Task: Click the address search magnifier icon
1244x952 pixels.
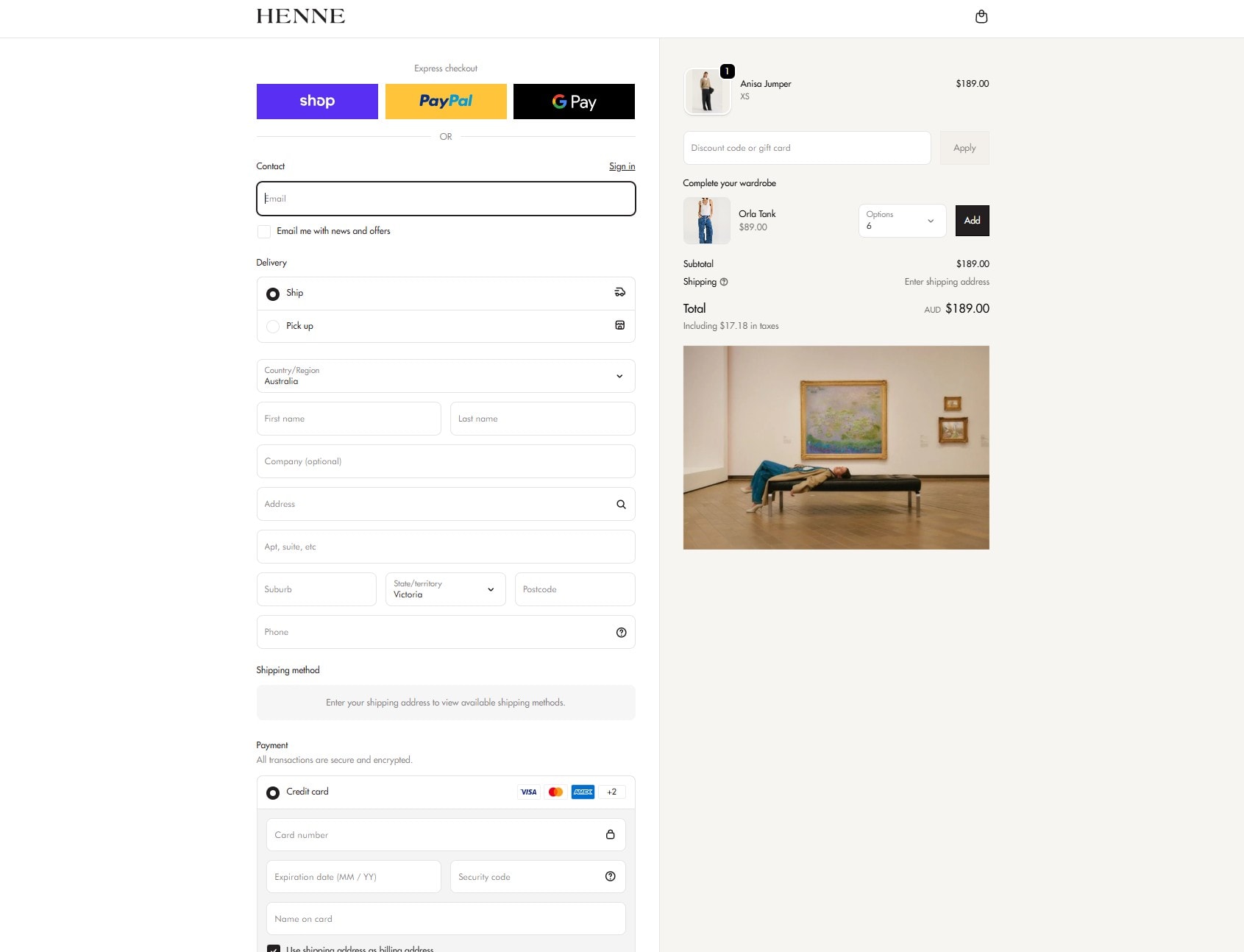Action: coord(621,505)
